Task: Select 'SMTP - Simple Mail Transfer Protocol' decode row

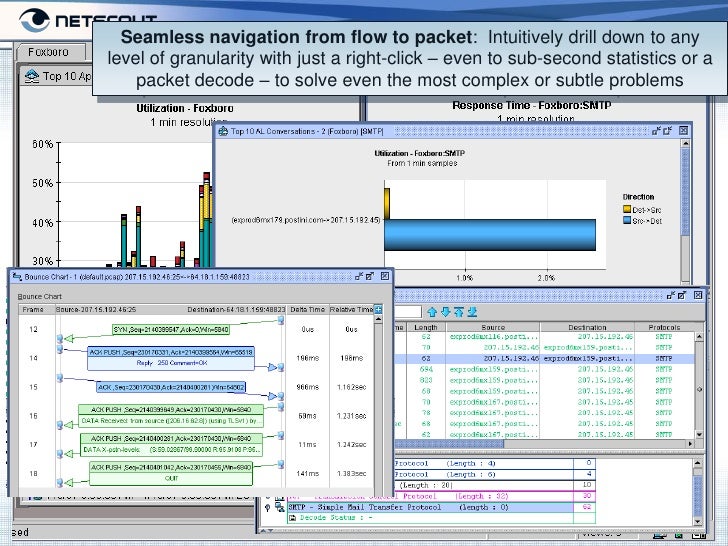Action: point(430,507)
